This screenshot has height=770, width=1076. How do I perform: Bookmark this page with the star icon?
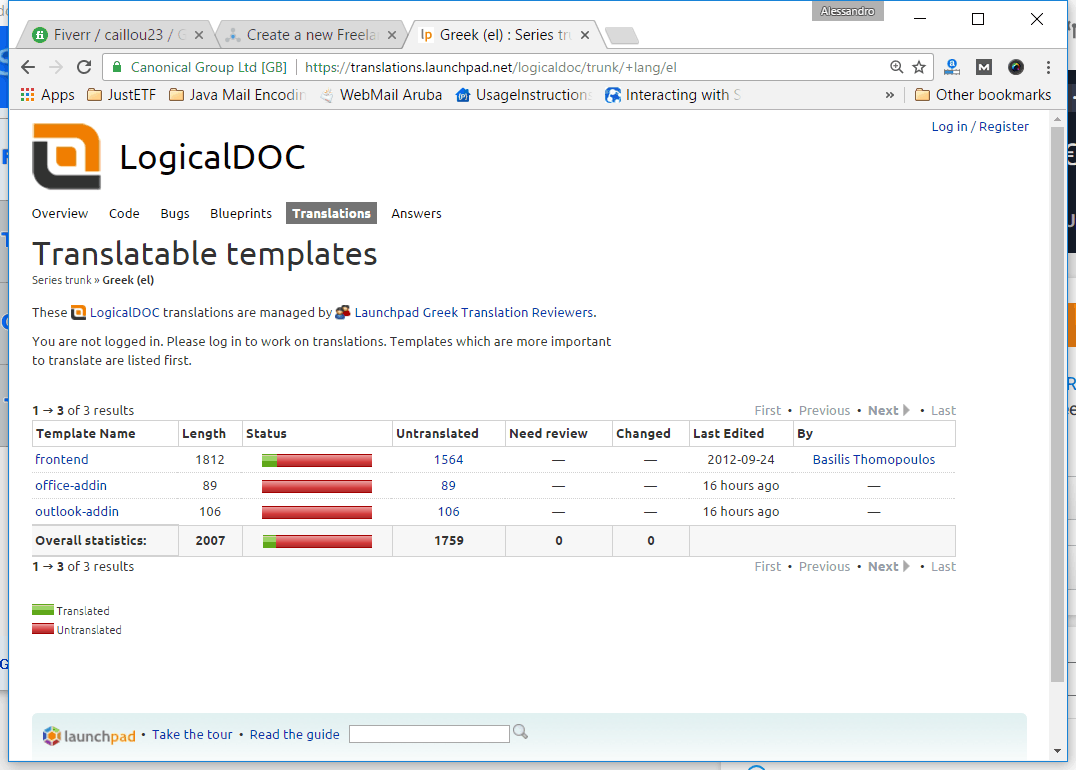pos(919,67)
